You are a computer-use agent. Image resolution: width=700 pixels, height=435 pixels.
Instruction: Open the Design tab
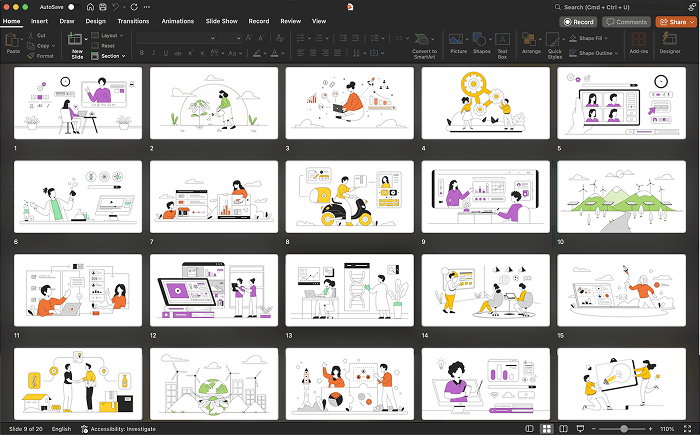pos(96,21)
